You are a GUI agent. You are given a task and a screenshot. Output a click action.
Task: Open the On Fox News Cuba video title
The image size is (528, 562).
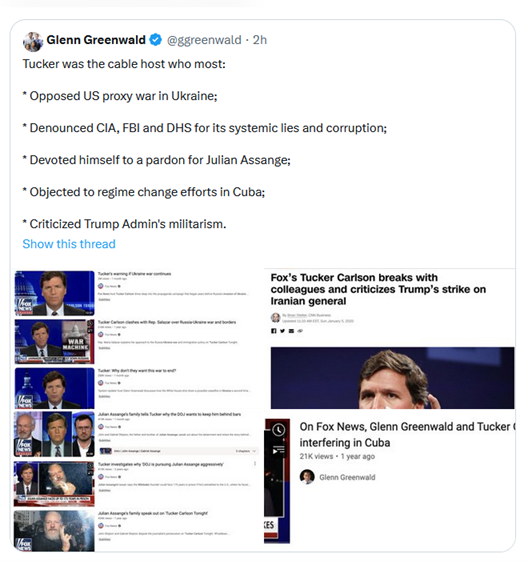point(408,434)
